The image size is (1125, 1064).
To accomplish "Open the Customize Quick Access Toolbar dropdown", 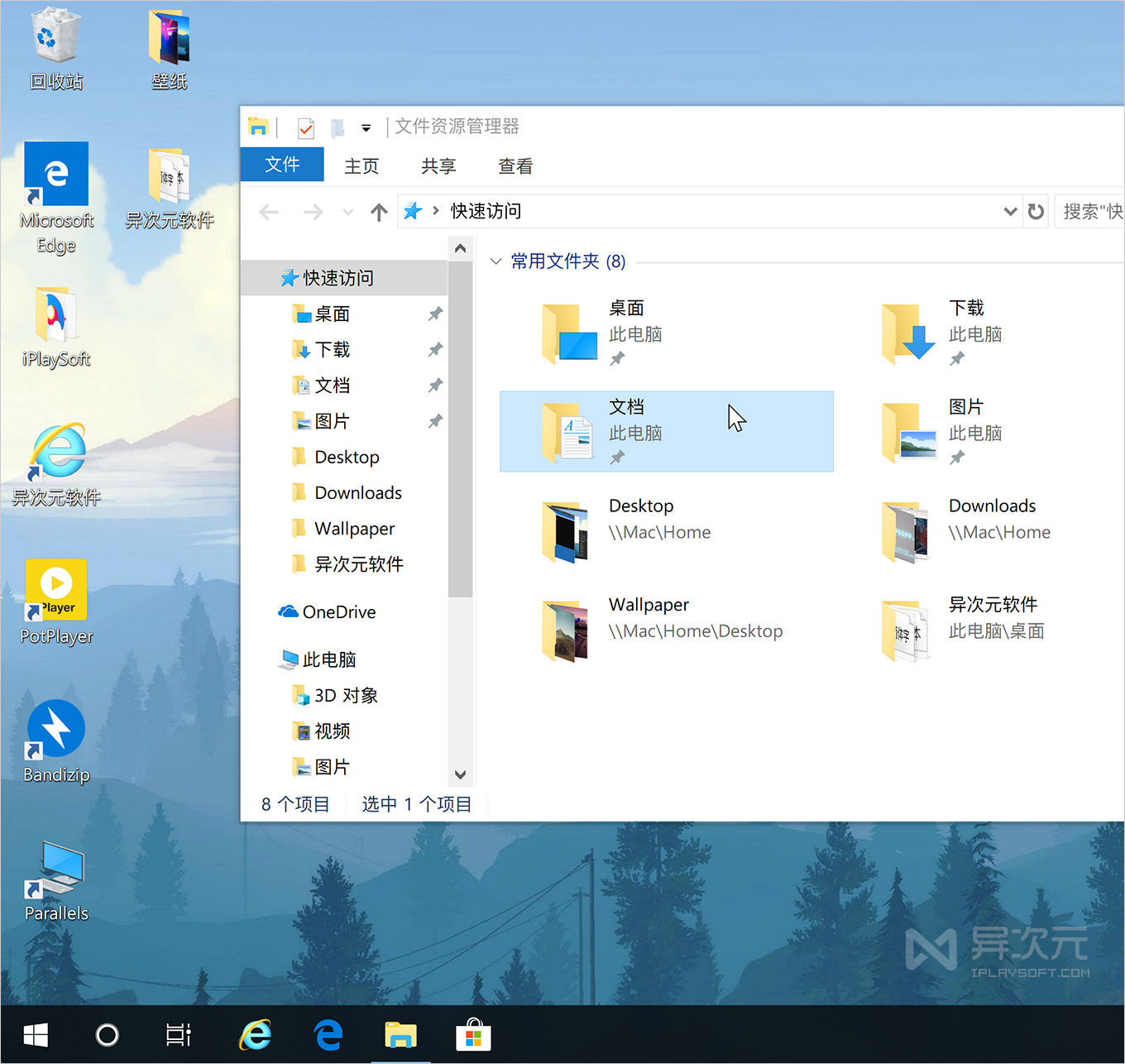I will click(366, 127).
